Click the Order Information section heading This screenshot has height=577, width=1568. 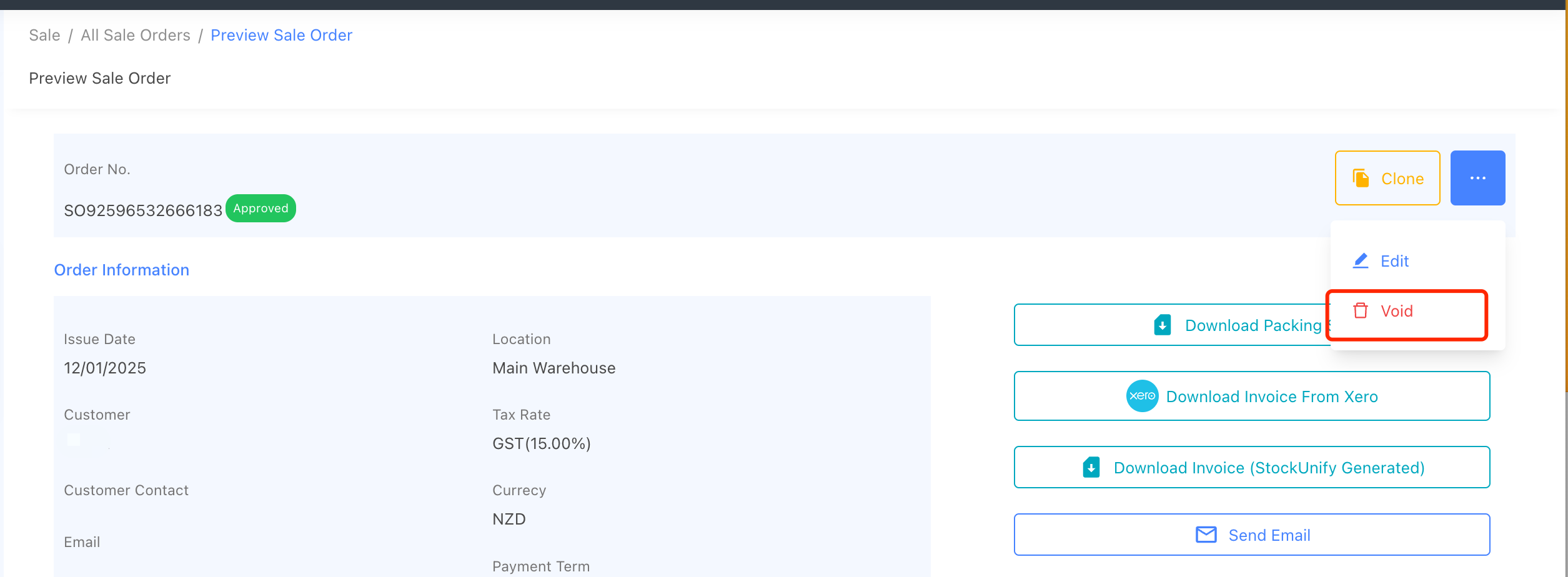(x=121, y=270)
